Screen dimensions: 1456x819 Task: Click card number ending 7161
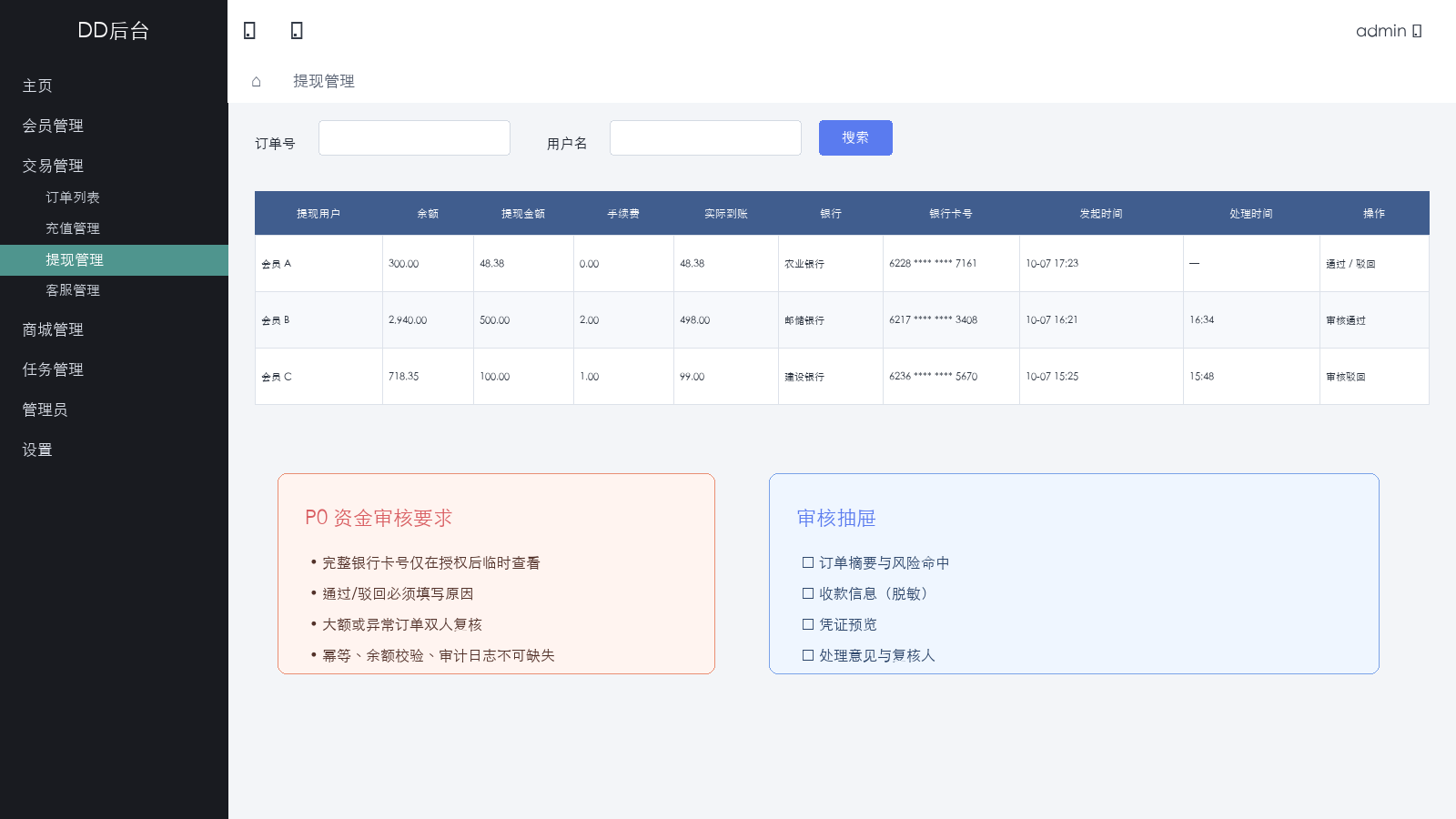tap(933, 264)
